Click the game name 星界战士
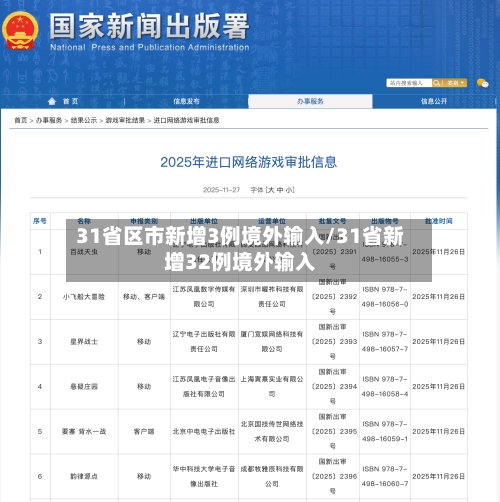Screen dimensions: 500x502 point(84,342)
